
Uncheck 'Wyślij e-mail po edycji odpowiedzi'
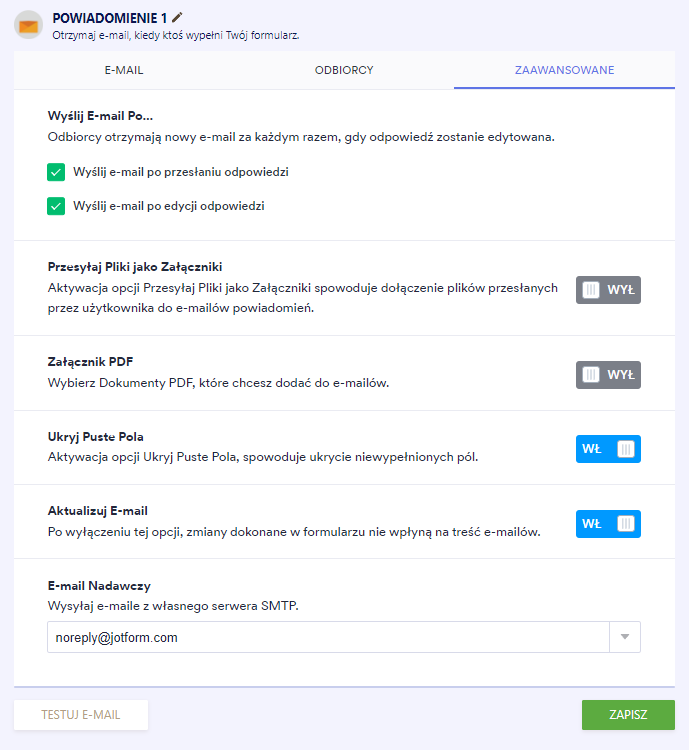[56, 206]
